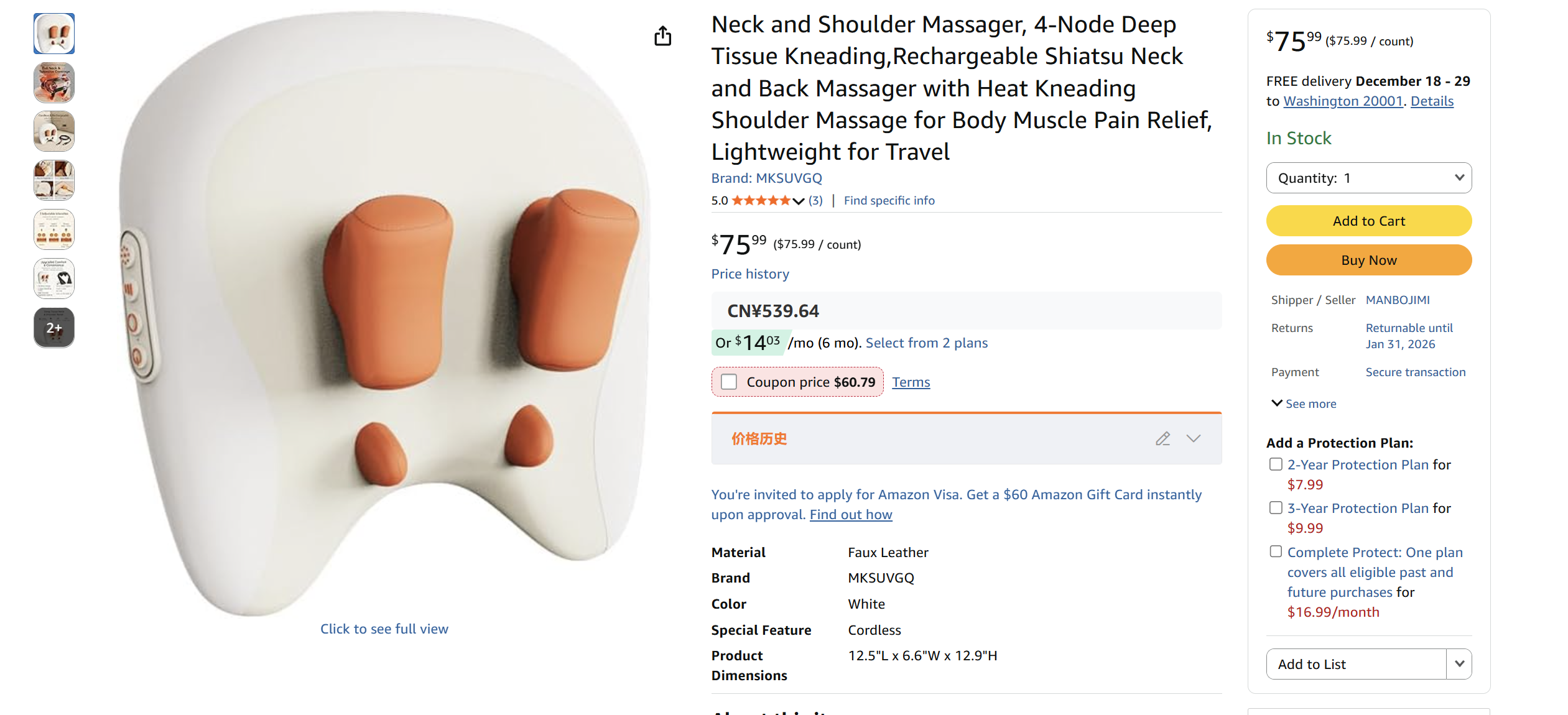
Task: Open the coupon Terms link
Action: coord(911,382)
